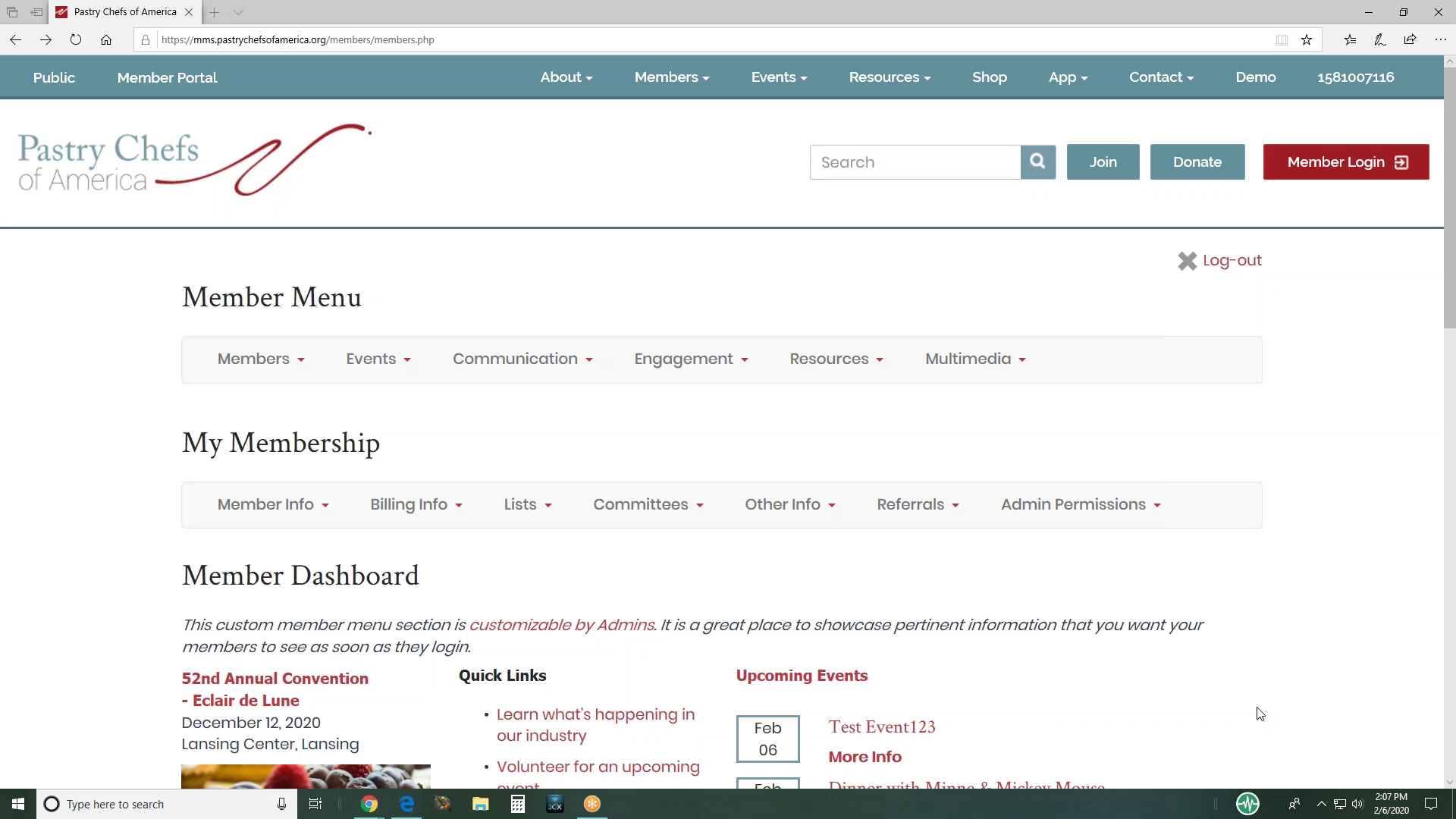Image resolution: width=1456 pixels, height=819 pixels.
Task: Expand the App dropdown
Action: click(1068, 77)
